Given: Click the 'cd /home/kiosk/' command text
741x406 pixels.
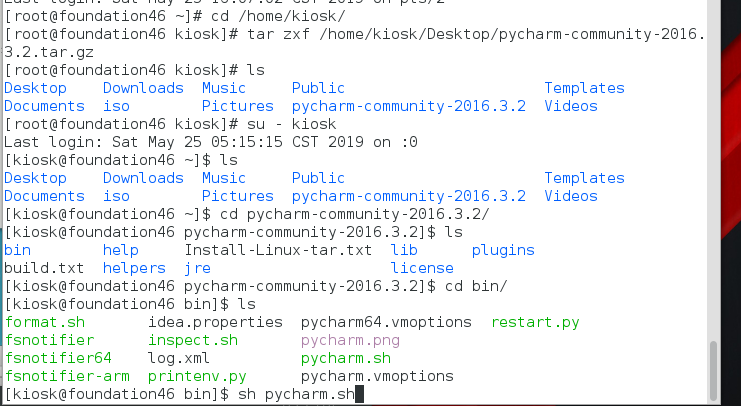Looking at the screenshot, I should [x=278, y=16].
